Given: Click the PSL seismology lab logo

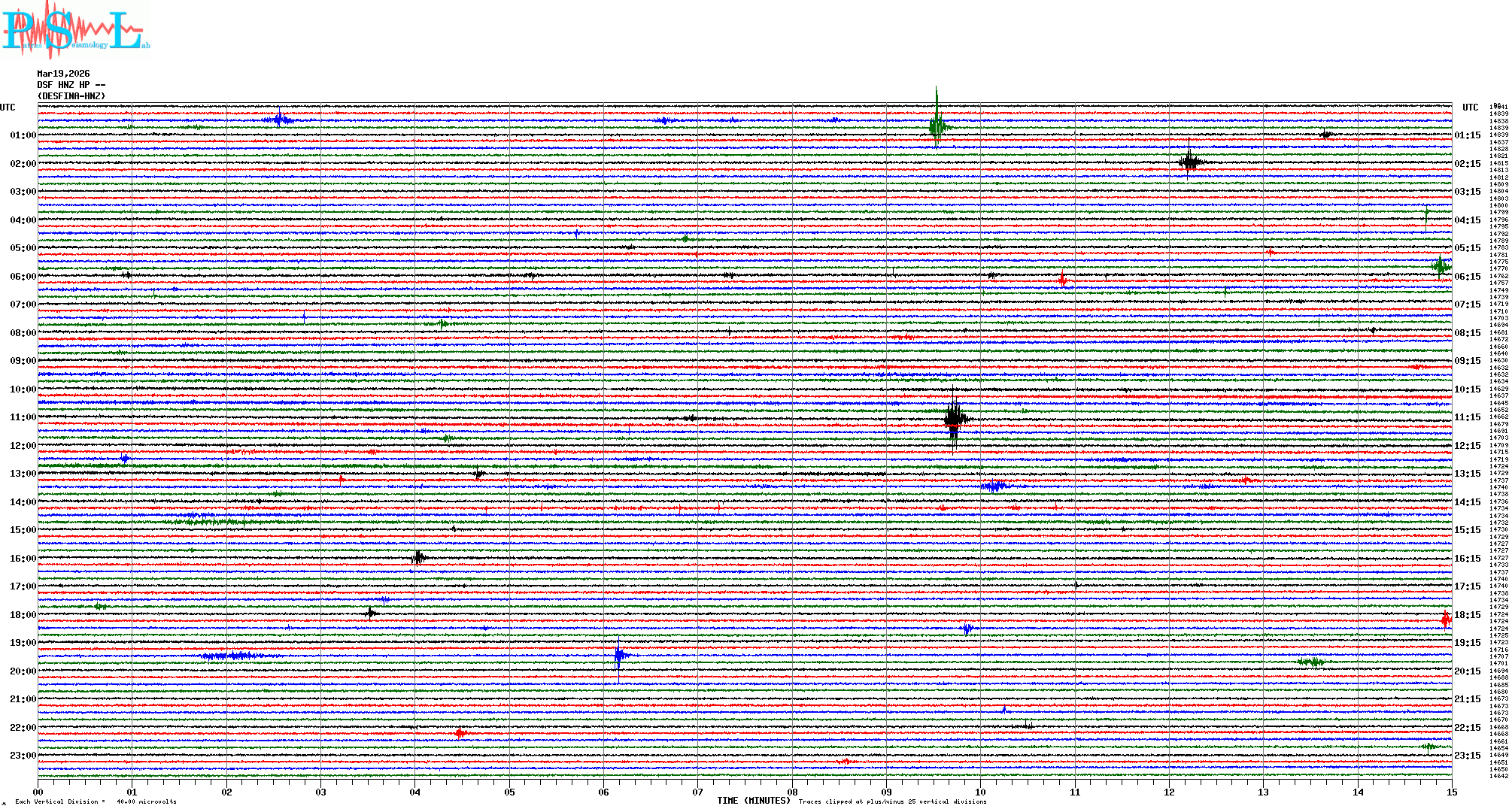Looking at the screenshot, I should click(x=75, y=30).
